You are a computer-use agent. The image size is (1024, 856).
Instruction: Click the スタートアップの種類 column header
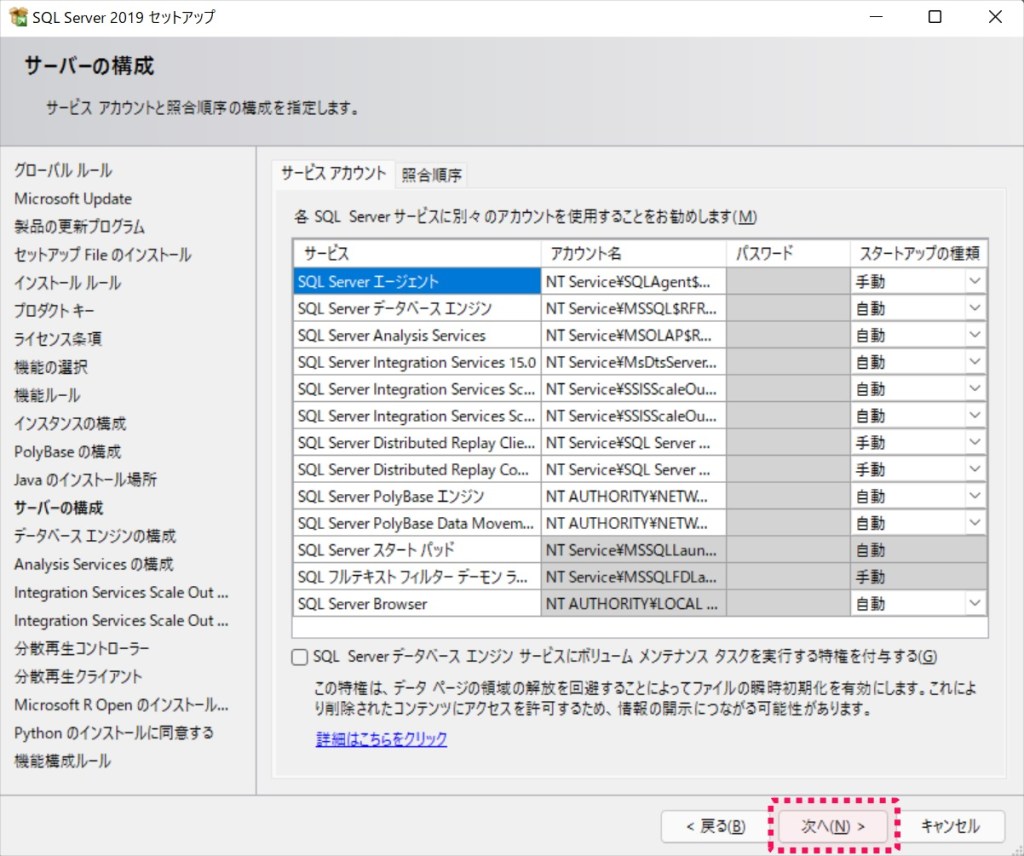pyautogui.click(x=919, y=253)
